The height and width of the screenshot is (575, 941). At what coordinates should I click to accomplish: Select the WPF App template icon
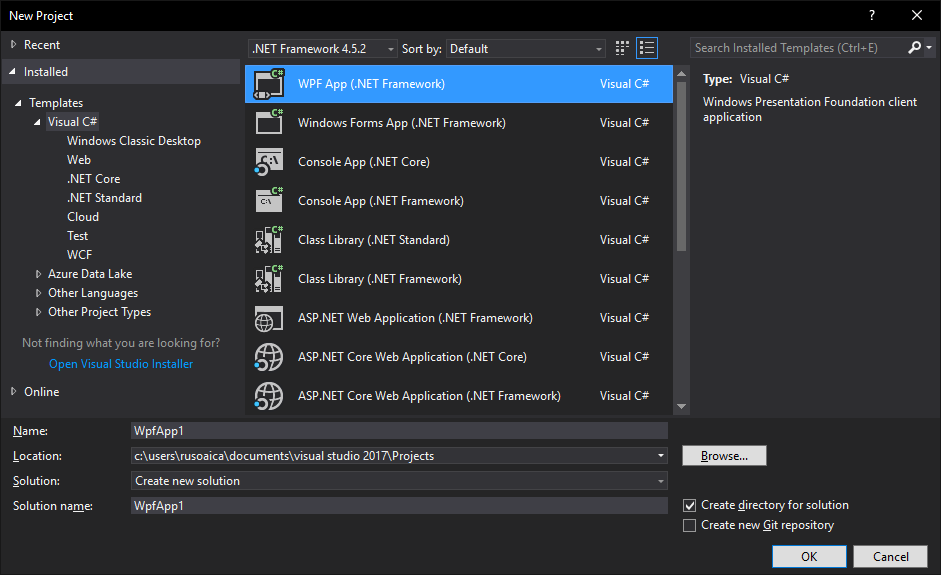pos(269,84)
